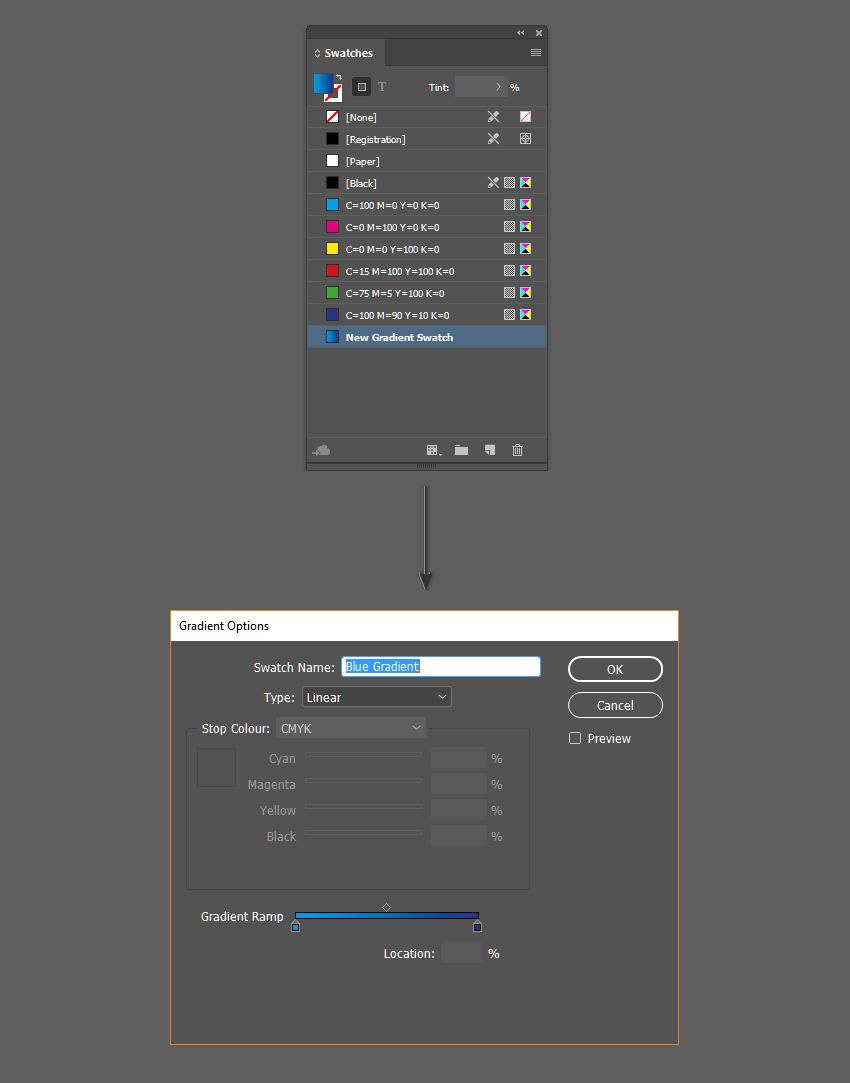Click the Yellow slider track
The width and height of the screenshot is (850, 1083).
point(363,806)
